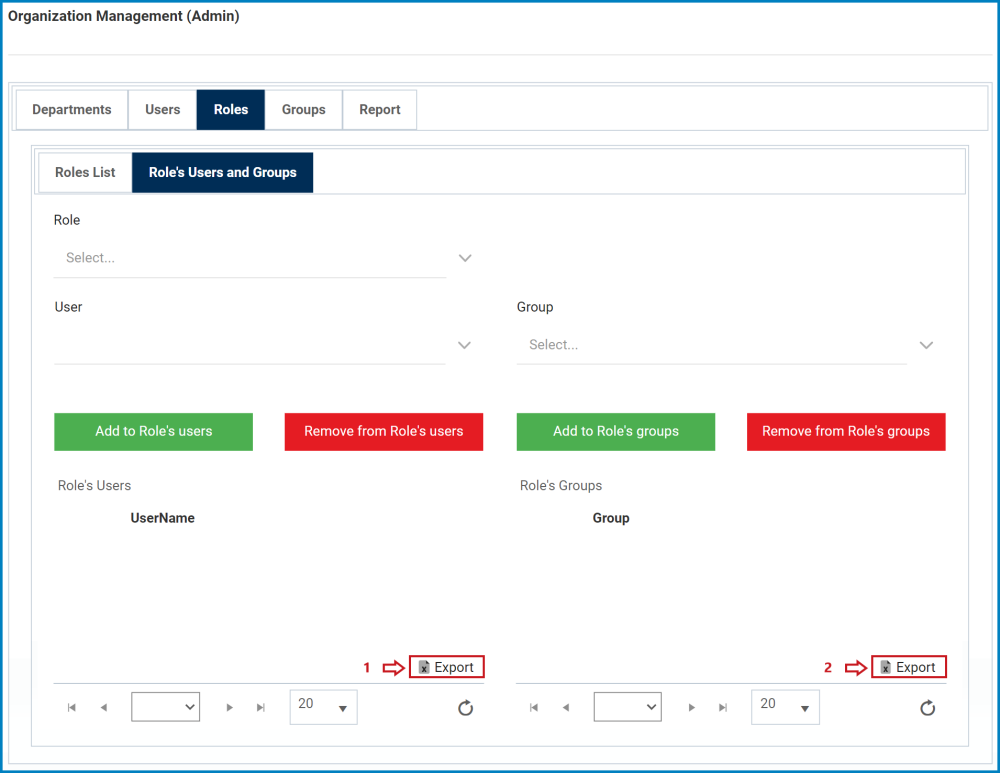The height and width of the screenshot is (773, 1000).
Task: Click Export under the Role's Users grid
Action: (x=446, y=667)
